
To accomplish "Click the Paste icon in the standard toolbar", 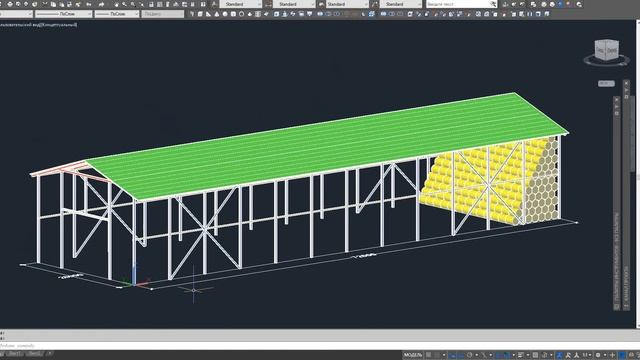I will click(61, 4).
